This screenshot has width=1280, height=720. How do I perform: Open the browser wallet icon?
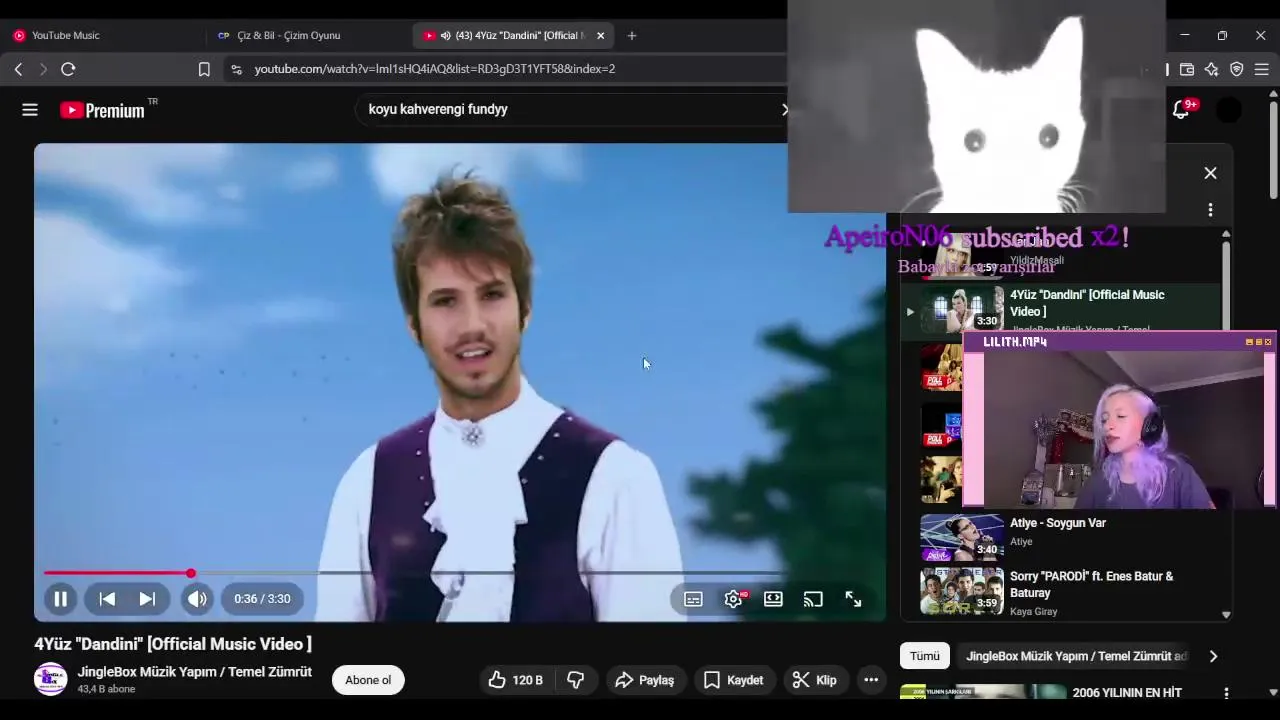click(1187, 69)
